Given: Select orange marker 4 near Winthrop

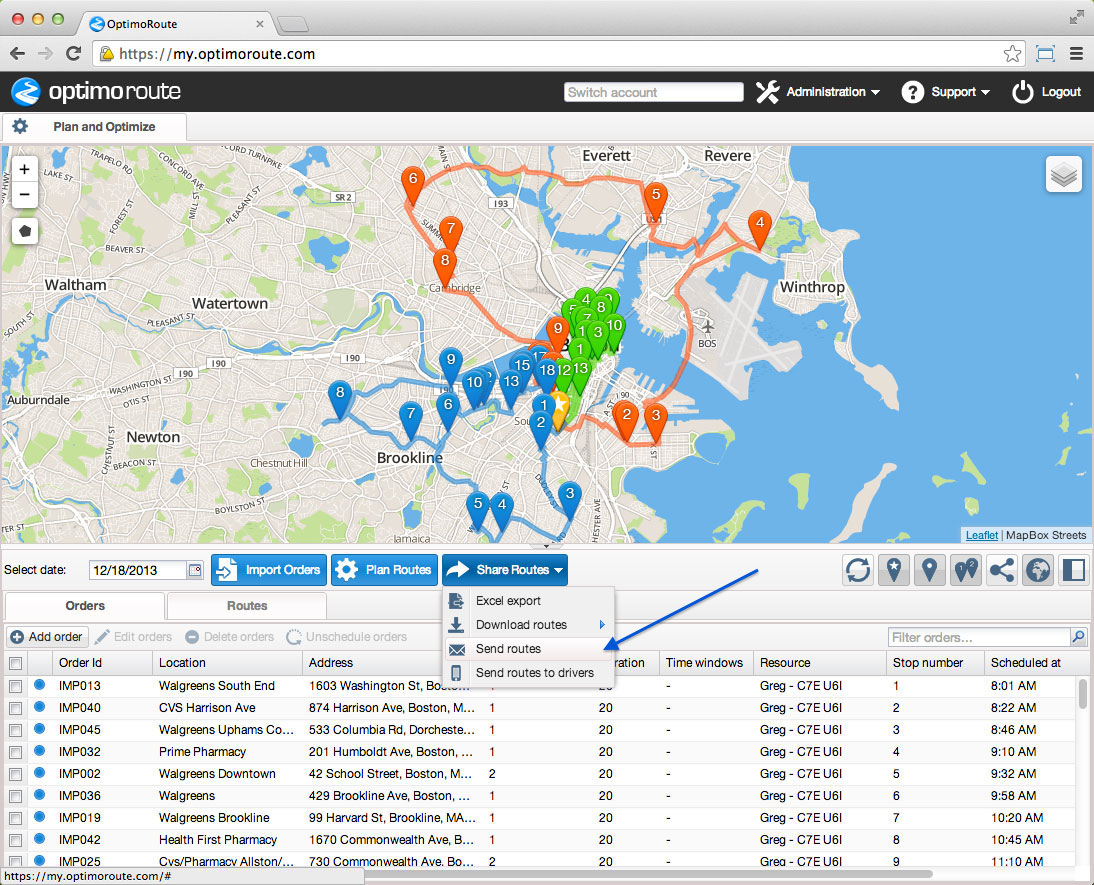Looking at the screenshot, I should 760,228.
